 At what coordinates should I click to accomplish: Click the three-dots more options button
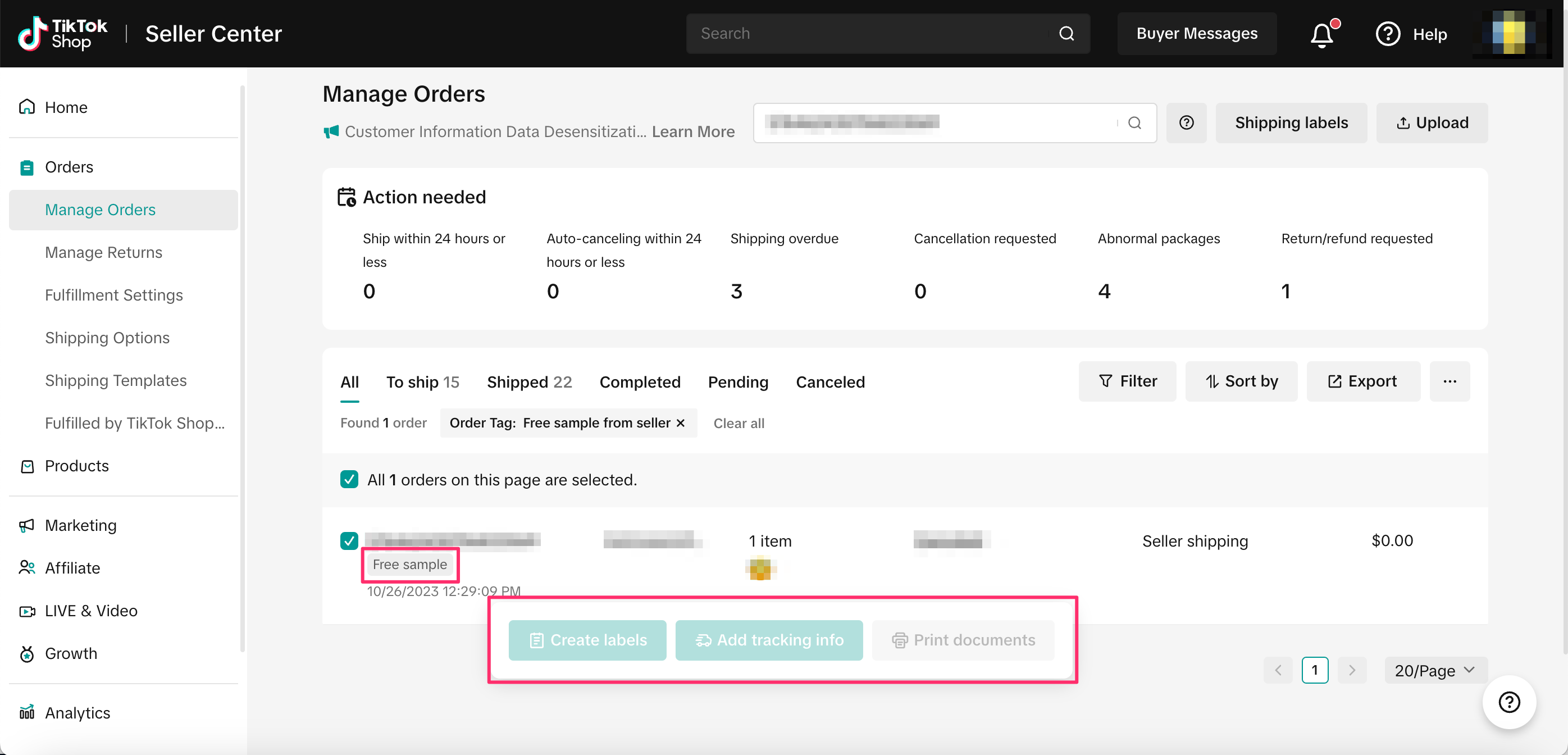pos(1450,382)
